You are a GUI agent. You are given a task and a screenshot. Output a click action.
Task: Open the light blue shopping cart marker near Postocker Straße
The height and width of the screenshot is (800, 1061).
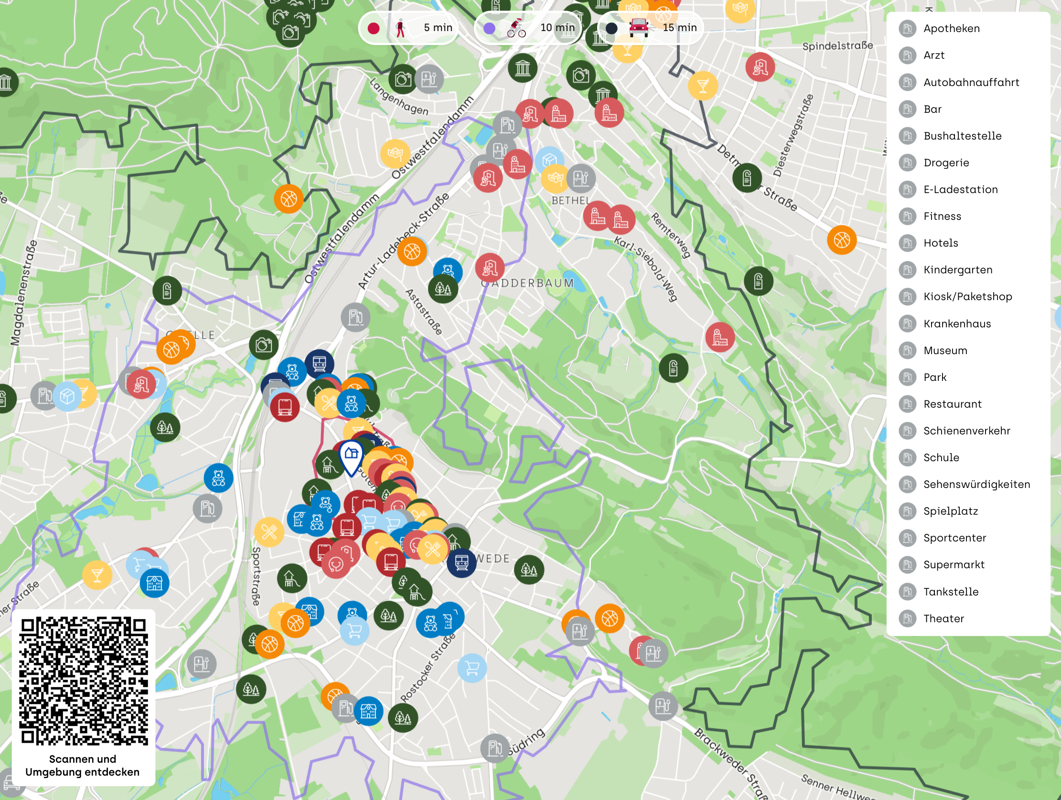point(472,667)
